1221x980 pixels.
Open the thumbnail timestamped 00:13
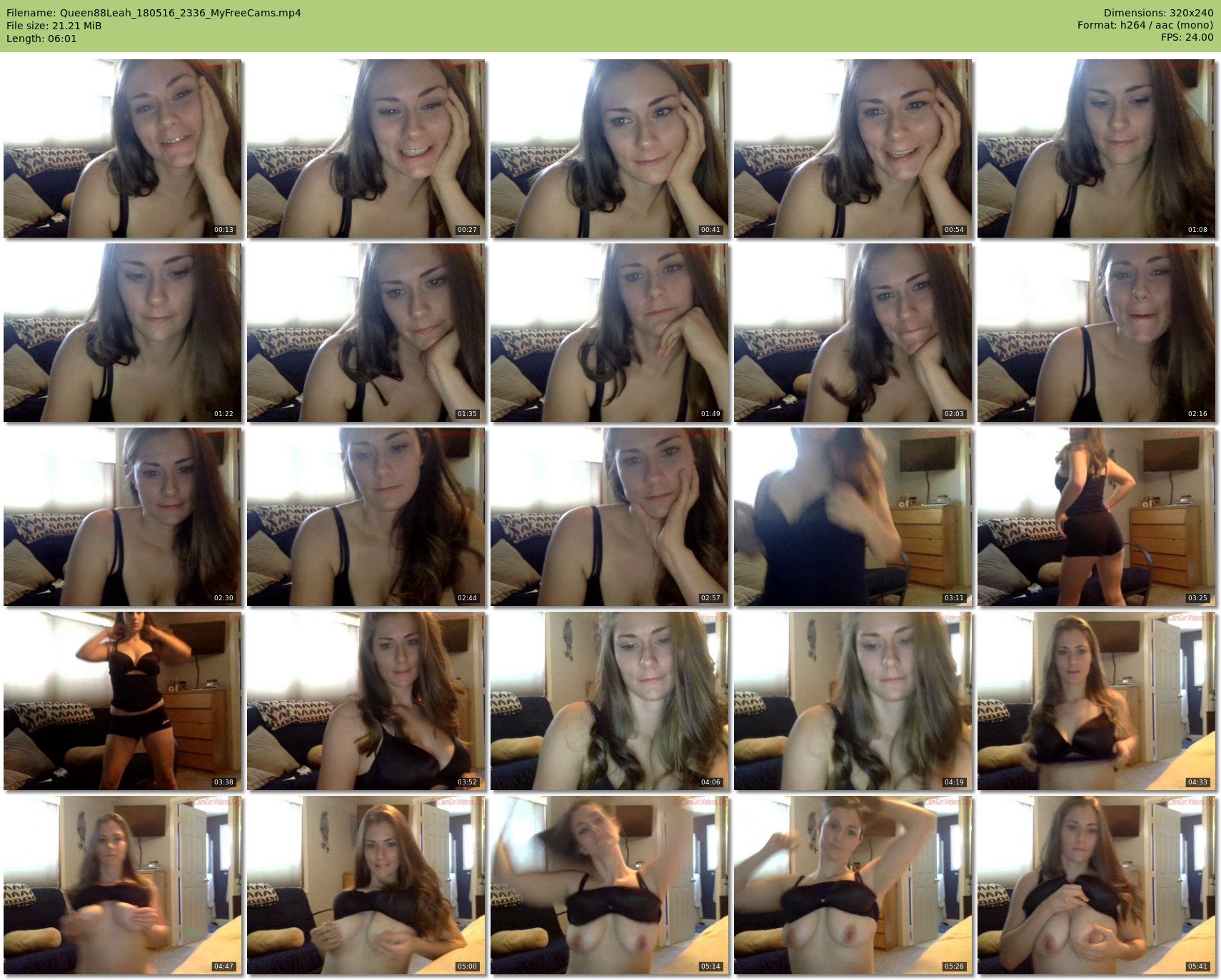pos(123,148)
